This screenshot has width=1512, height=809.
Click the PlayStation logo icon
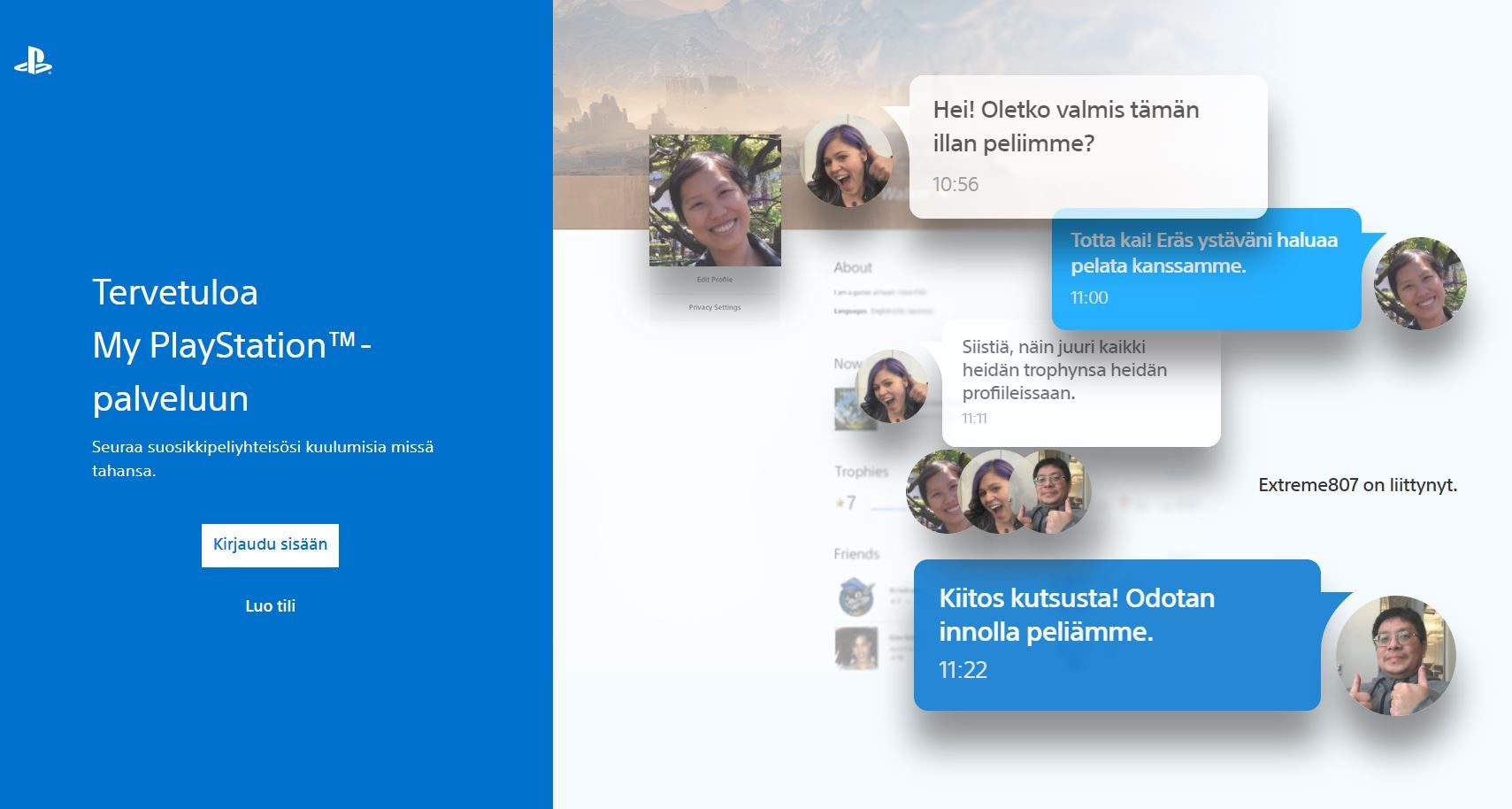33,61
